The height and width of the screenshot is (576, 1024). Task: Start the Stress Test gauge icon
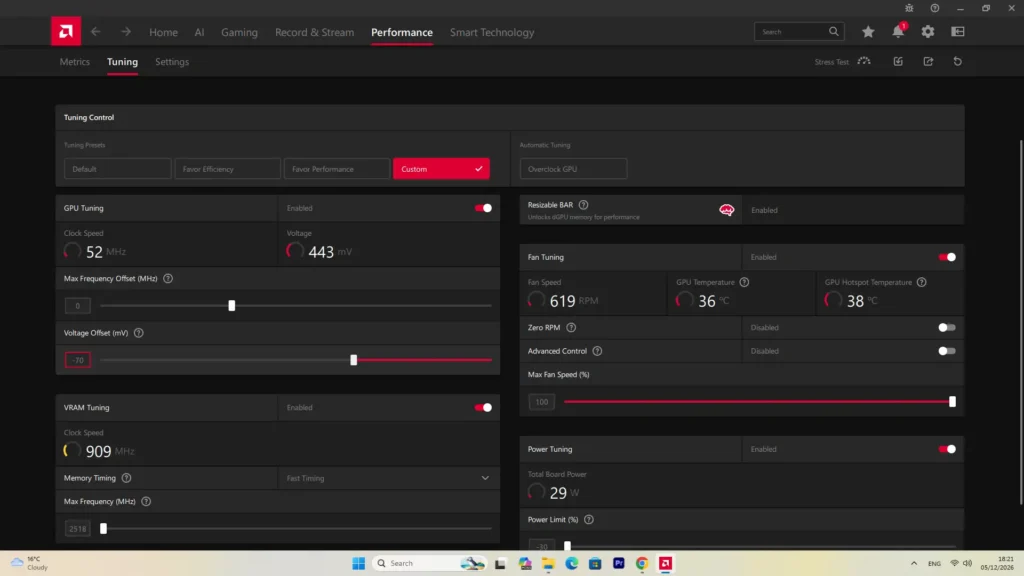tap(864, 61)
